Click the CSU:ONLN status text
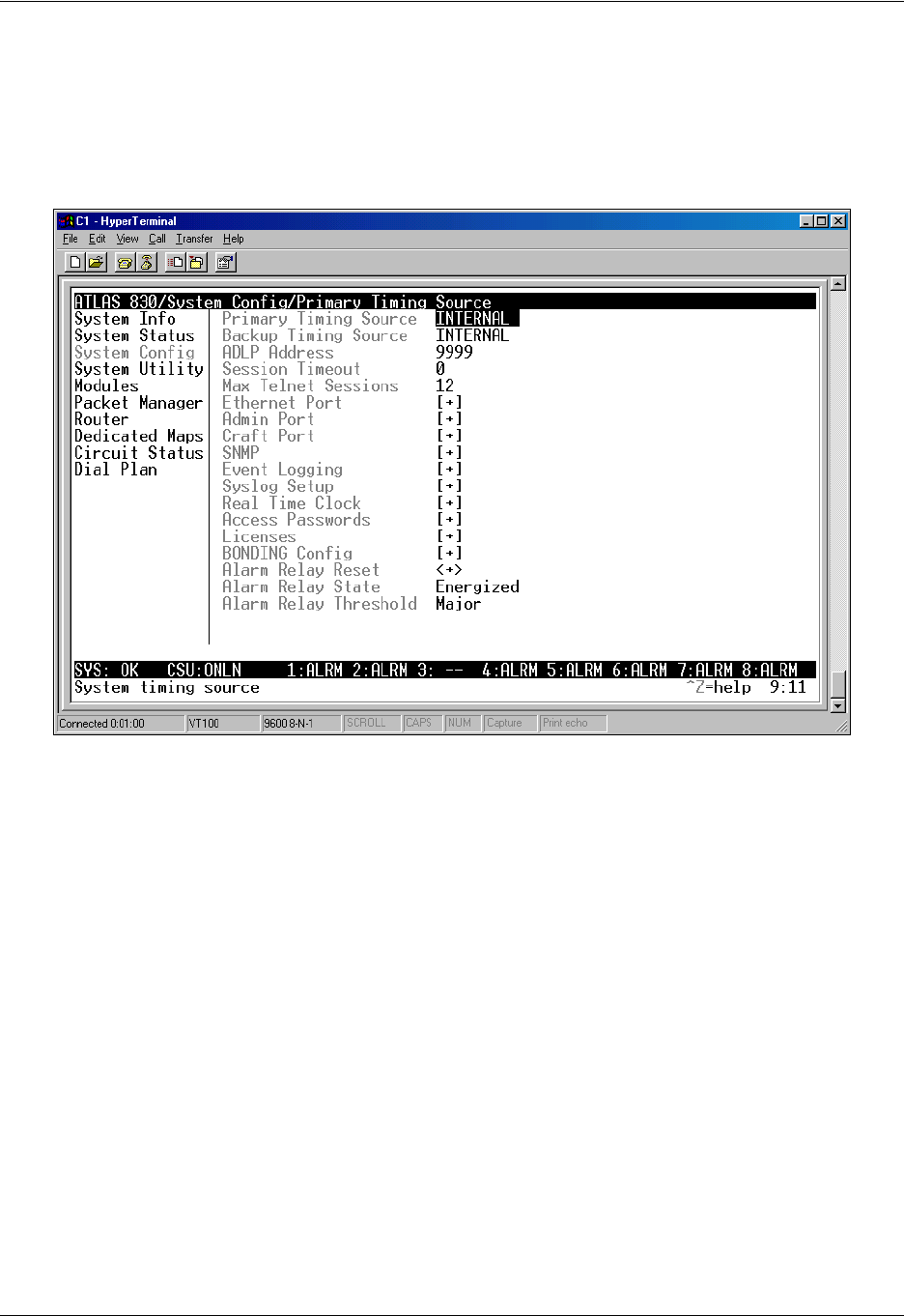 pos(204,671)
